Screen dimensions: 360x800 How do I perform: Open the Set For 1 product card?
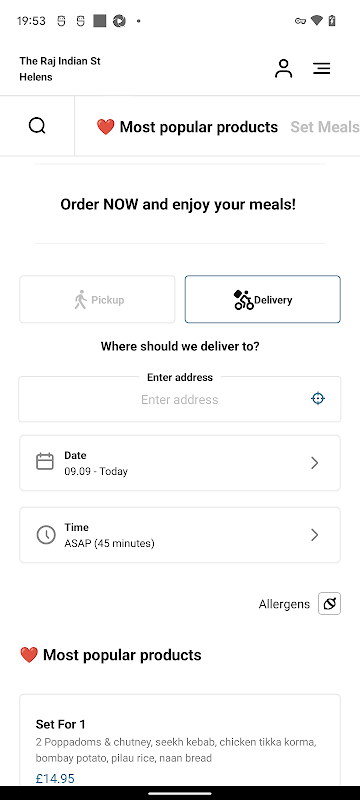point(180,740)
